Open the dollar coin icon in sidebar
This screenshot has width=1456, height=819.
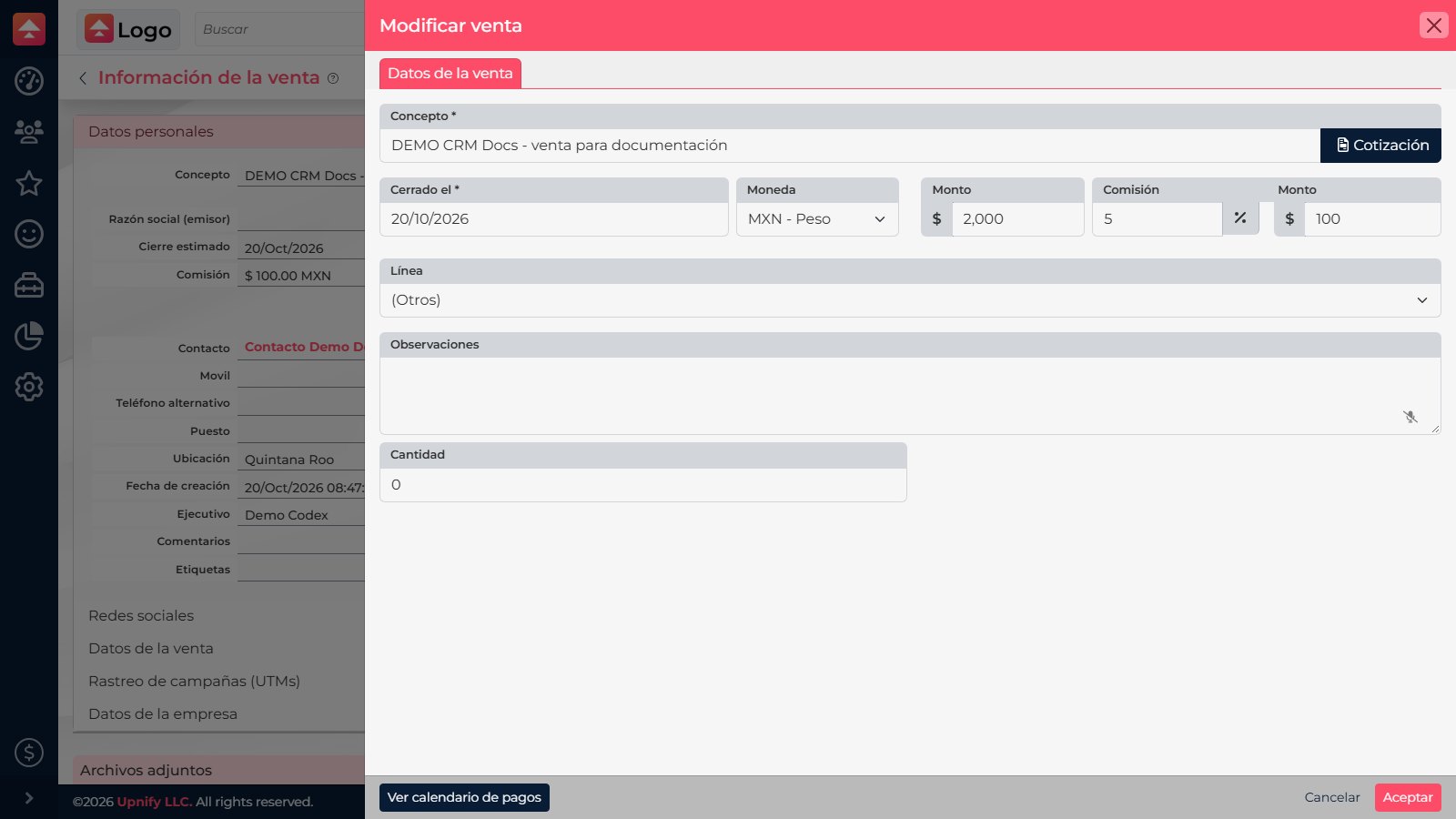[29, 753]
